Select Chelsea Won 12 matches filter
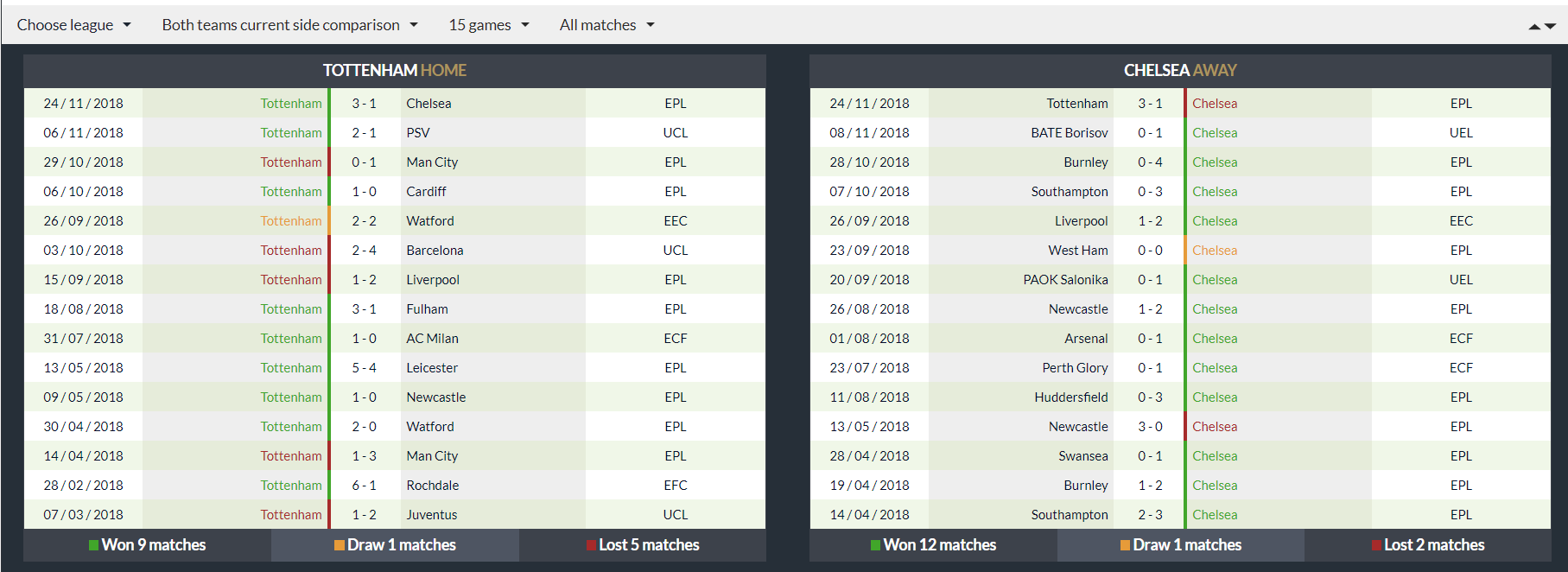Screen dimensions: 1568x572 (x=934, y=545)
